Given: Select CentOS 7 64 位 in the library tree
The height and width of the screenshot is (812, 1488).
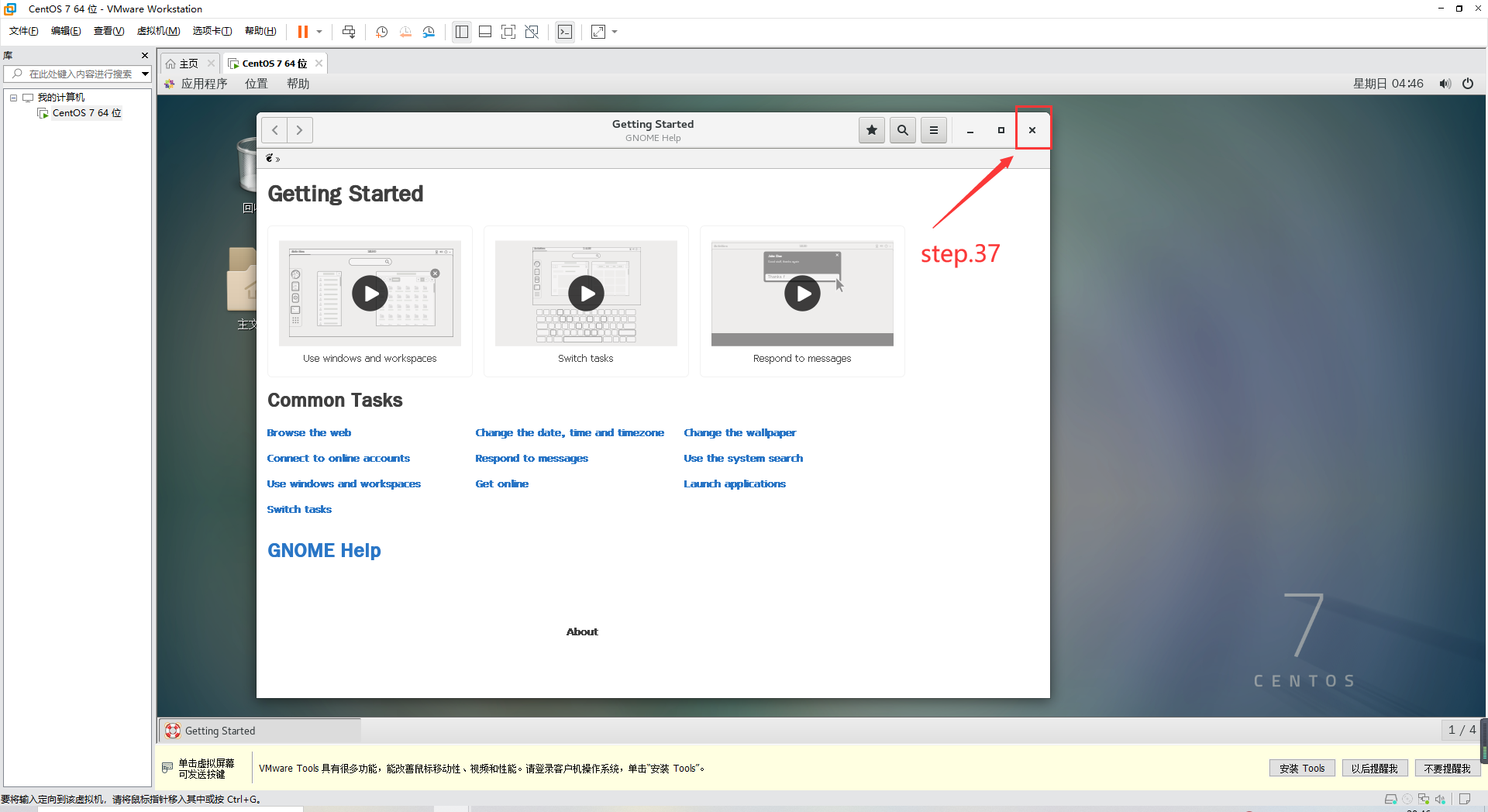Looking at the screenshot, I should [87, 113].
